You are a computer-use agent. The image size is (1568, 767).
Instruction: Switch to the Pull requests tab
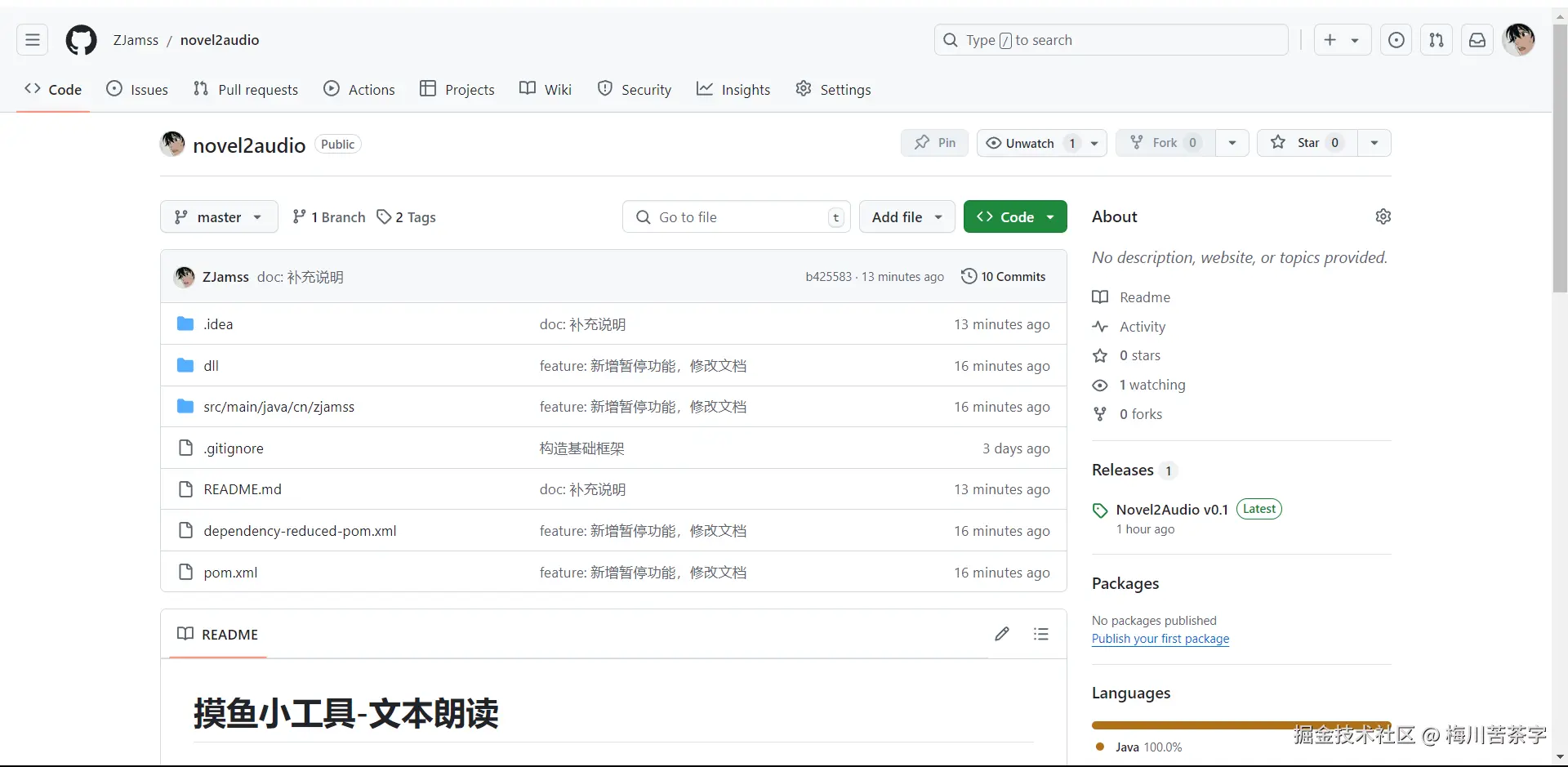tap(246, 90)
